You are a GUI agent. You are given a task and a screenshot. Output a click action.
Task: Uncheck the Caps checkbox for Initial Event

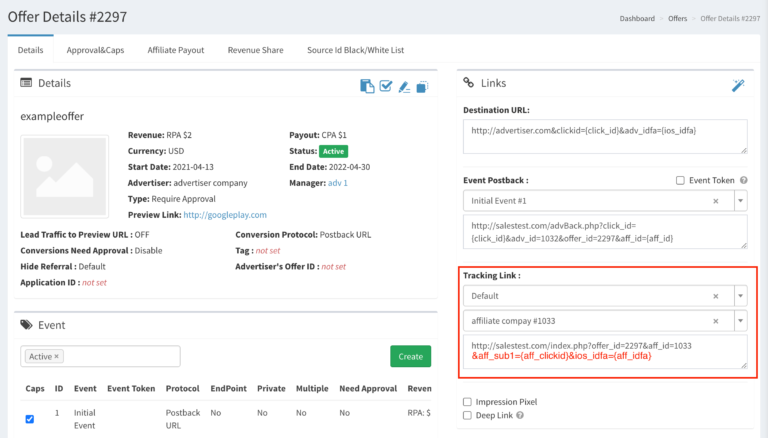[29, 419]
